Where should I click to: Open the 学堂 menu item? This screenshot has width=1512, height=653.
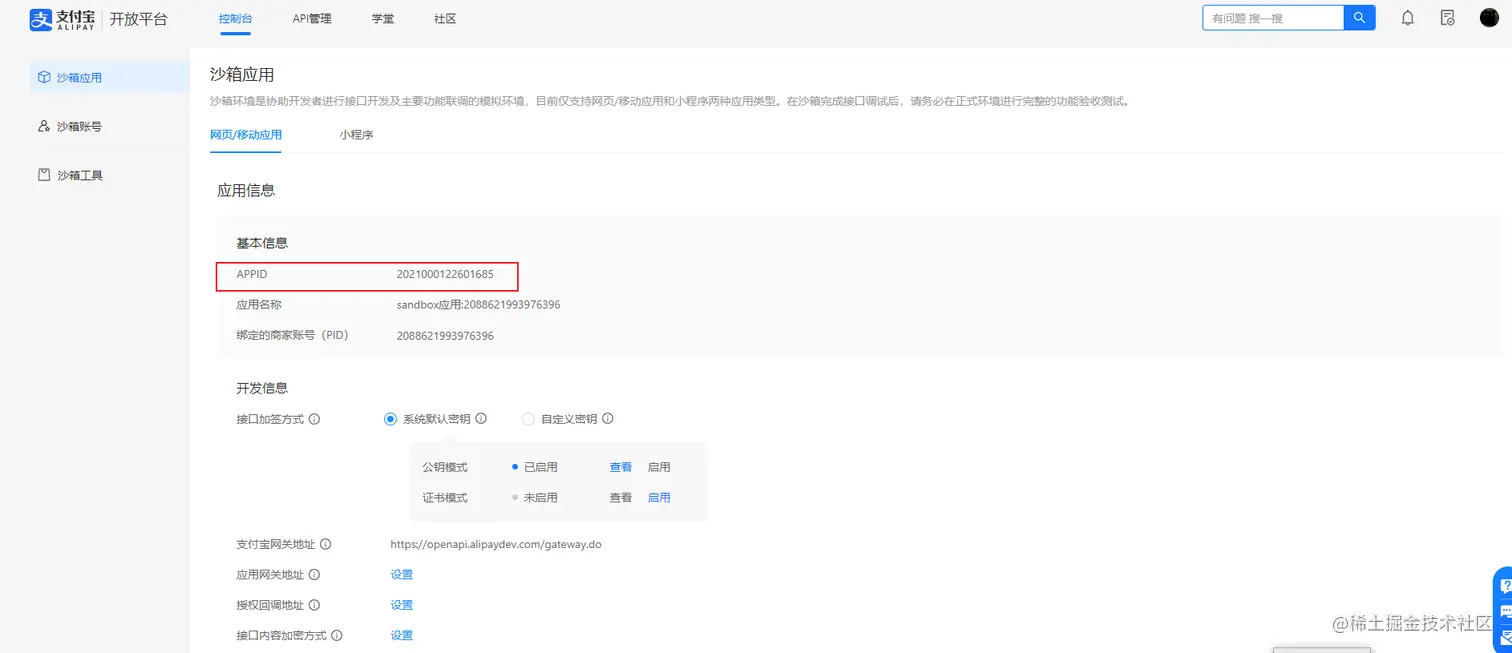point(383,18)
